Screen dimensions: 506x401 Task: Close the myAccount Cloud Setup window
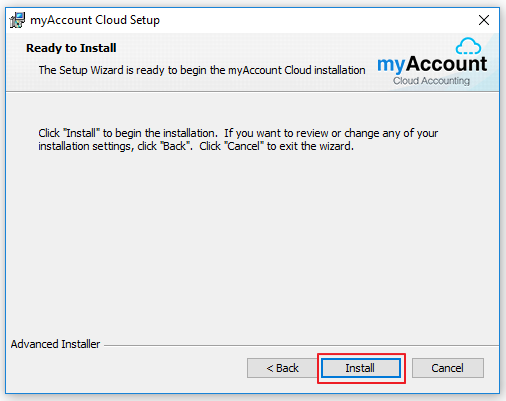(x=484, y=20)
